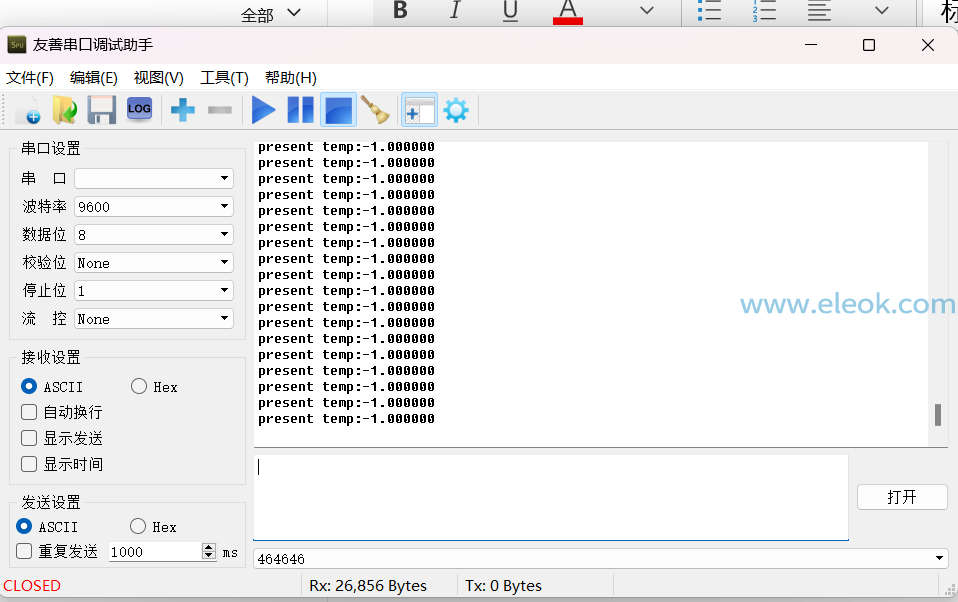The width and height of the screenshot is (958, 602).
Task: Click bulleted list icon in background editor
Action: point(709,11)
